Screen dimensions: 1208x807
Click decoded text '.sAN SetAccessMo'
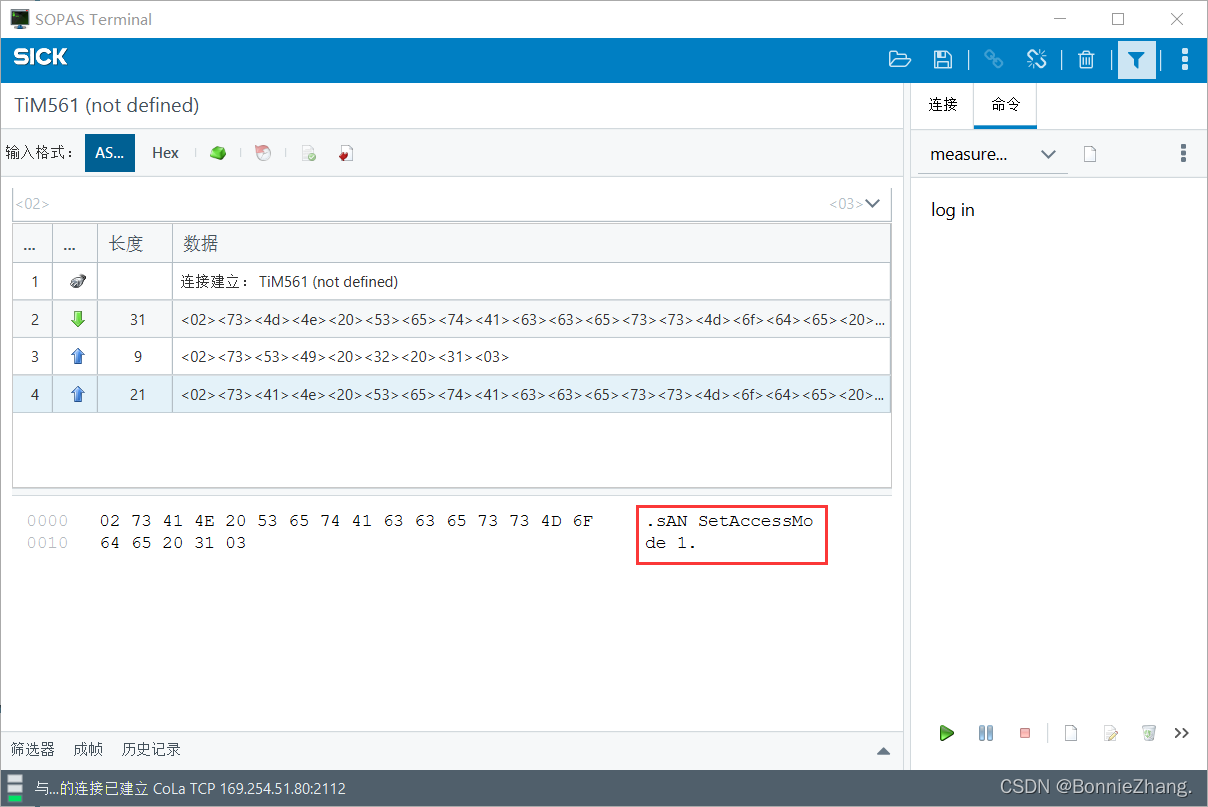(730, 521)
